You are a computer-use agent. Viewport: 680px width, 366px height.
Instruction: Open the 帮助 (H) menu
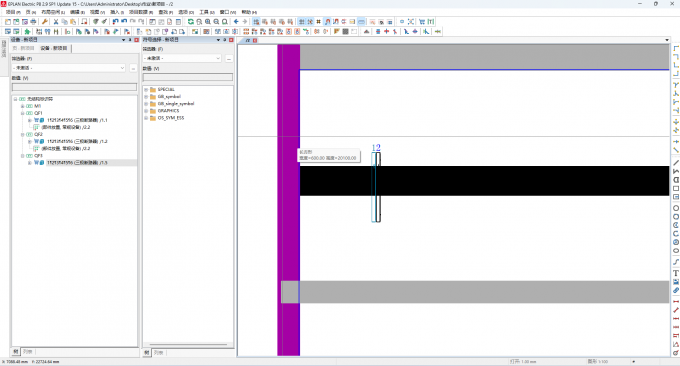point(249,12)
